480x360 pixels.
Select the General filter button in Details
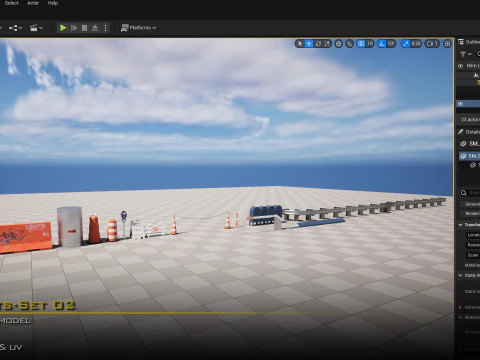coord(471,204)
